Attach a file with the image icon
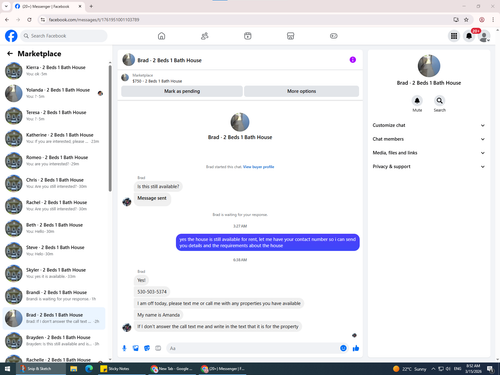 point(136,348)
